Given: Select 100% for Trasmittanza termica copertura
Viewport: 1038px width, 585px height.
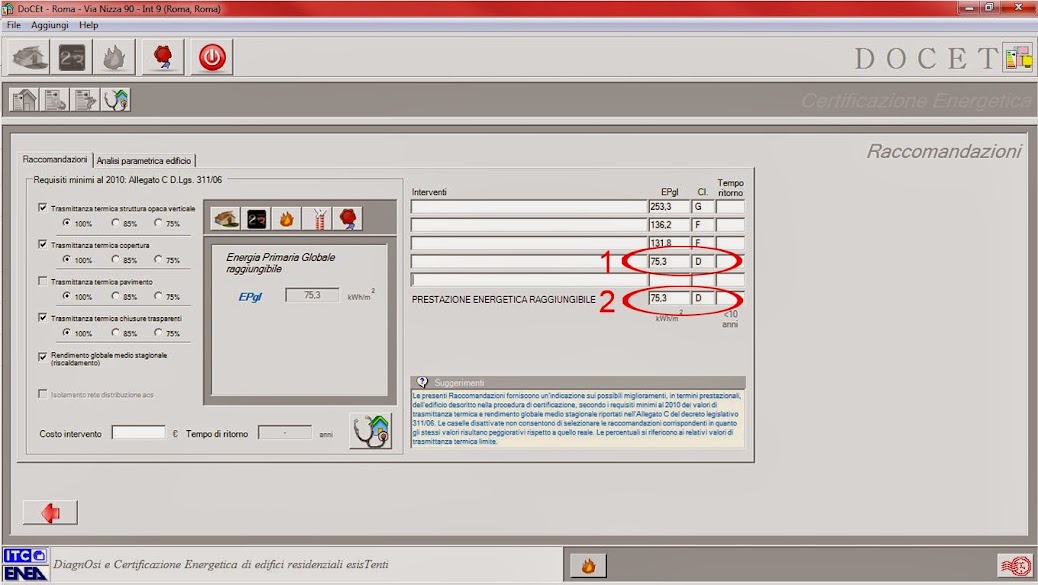Looking at the screenshot, I should pyautogui.click(x=66, y=259).
